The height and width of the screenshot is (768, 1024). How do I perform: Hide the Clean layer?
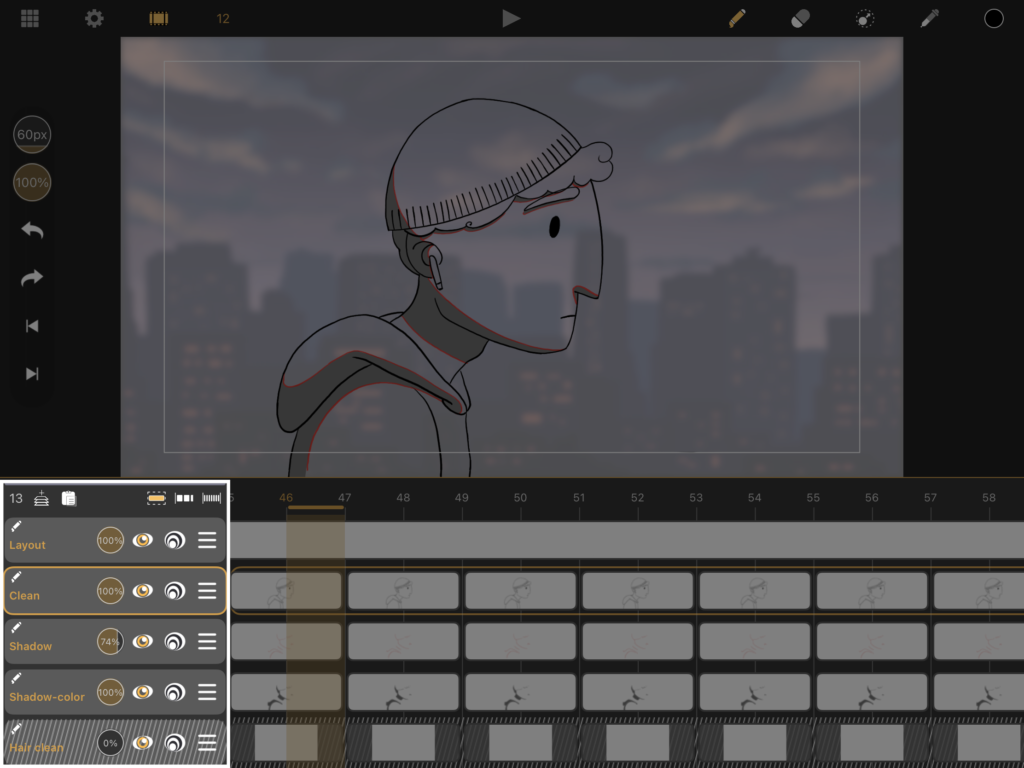142,591
